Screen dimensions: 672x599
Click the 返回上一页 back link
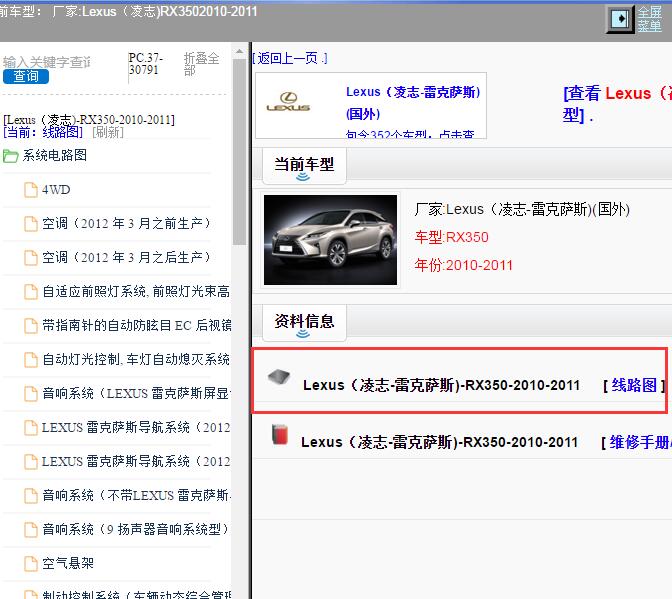click(290, 58)
